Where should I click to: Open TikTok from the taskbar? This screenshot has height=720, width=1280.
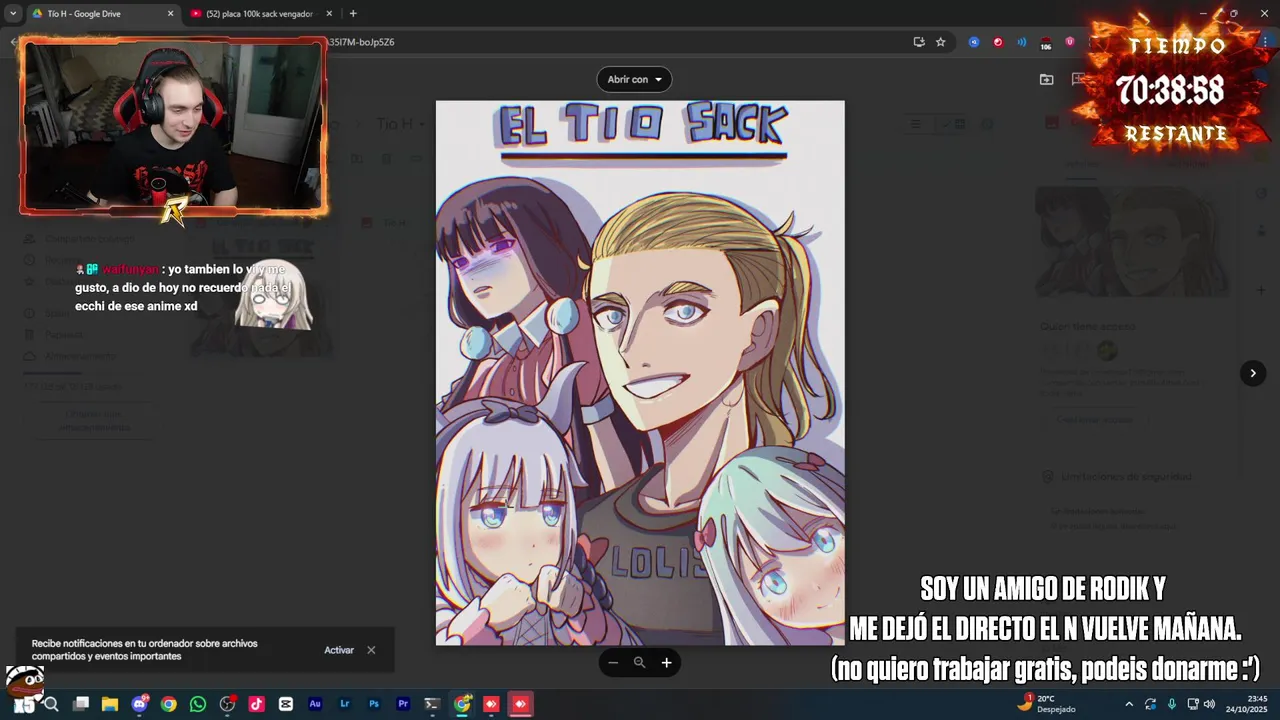point(257,704)
